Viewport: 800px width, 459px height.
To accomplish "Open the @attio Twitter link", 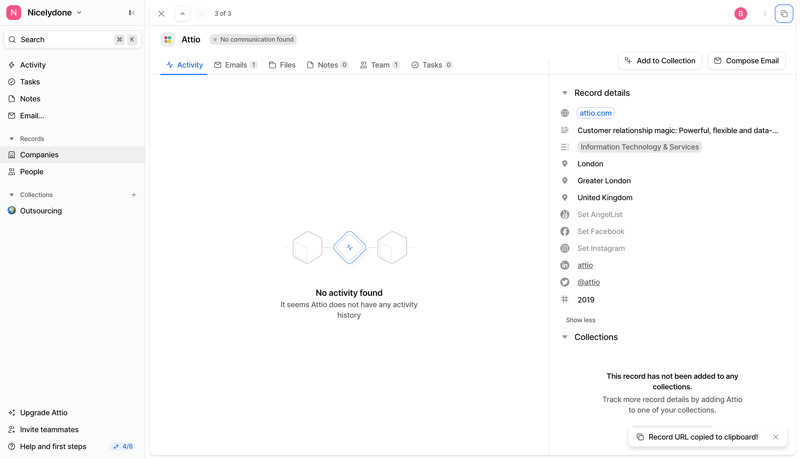I will [x=588, y=282].
